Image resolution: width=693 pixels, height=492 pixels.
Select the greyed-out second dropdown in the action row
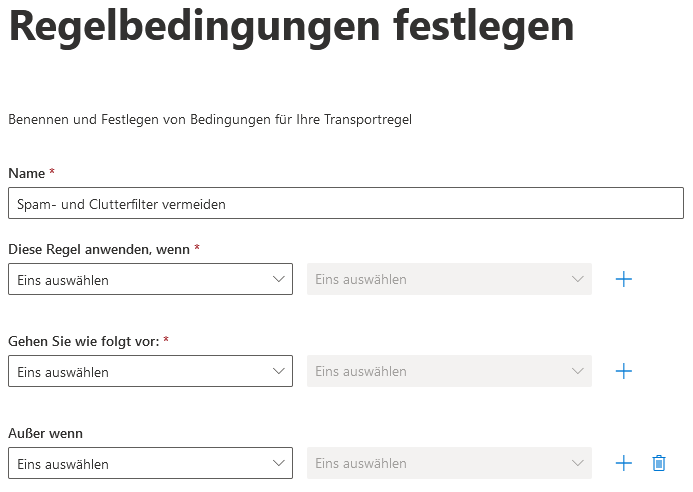point(449,371)
